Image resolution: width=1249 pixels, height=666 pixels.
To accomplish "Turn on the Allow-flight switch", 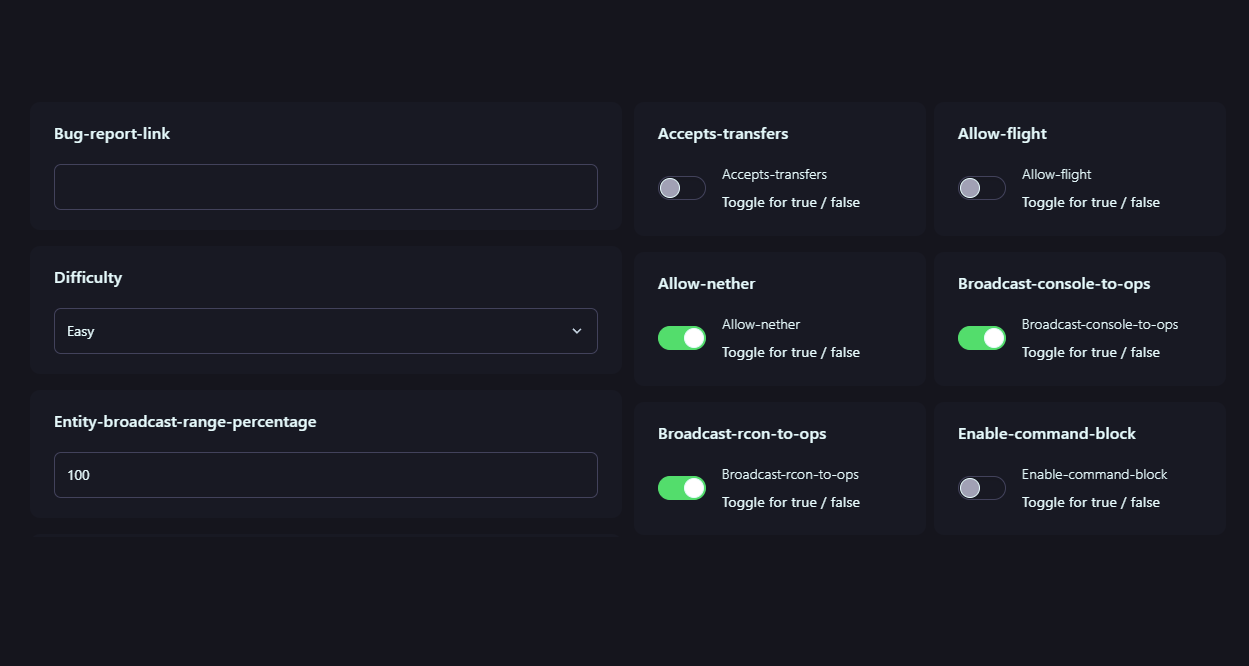I will point(981,188).
